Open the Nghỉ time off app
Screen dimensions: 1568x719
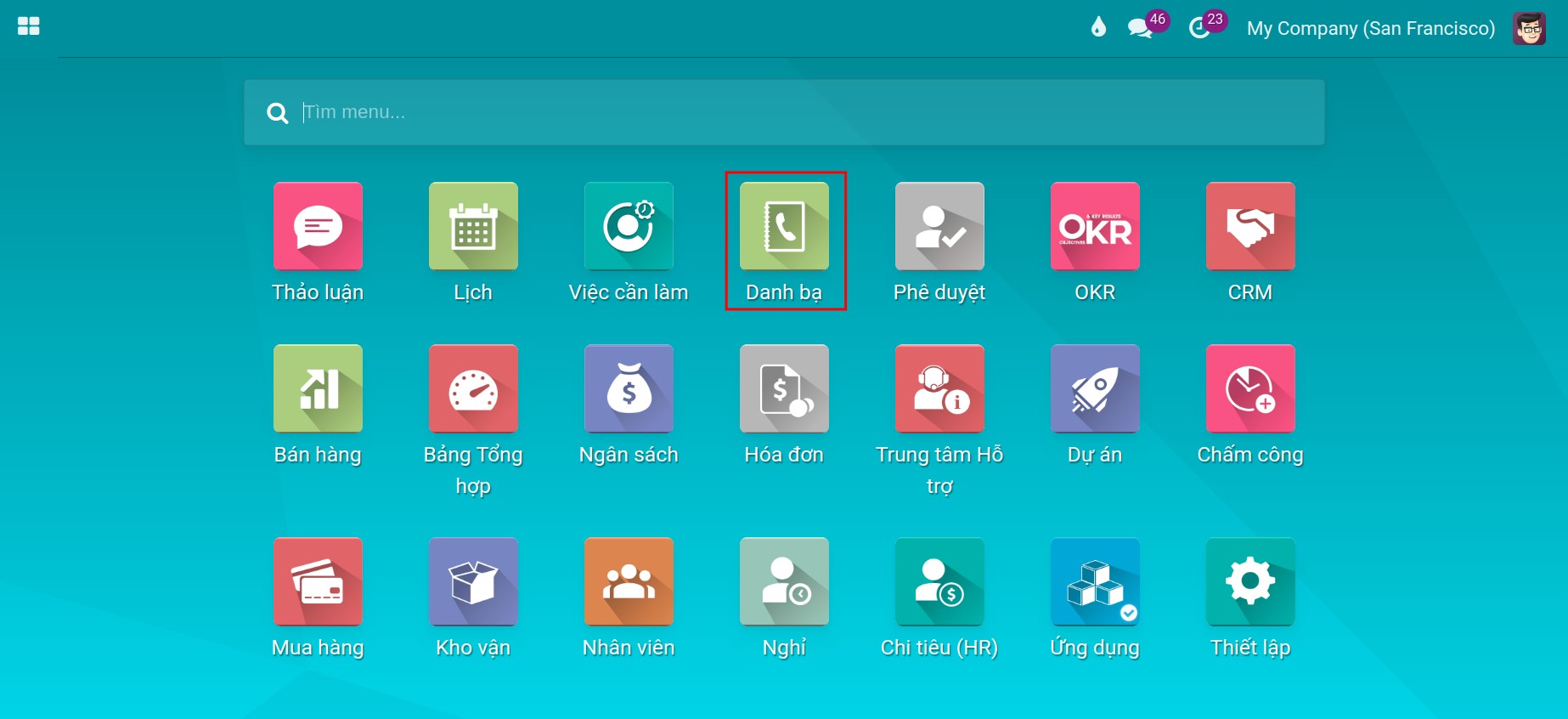(x=784, y=581)
